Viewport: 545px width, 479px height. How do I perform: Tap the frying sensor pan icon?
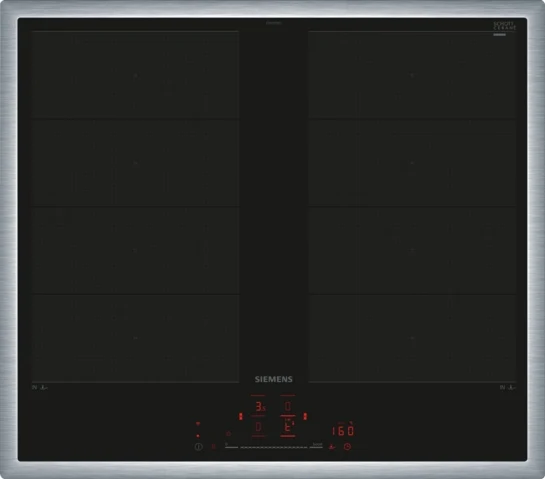pos(332,447)
